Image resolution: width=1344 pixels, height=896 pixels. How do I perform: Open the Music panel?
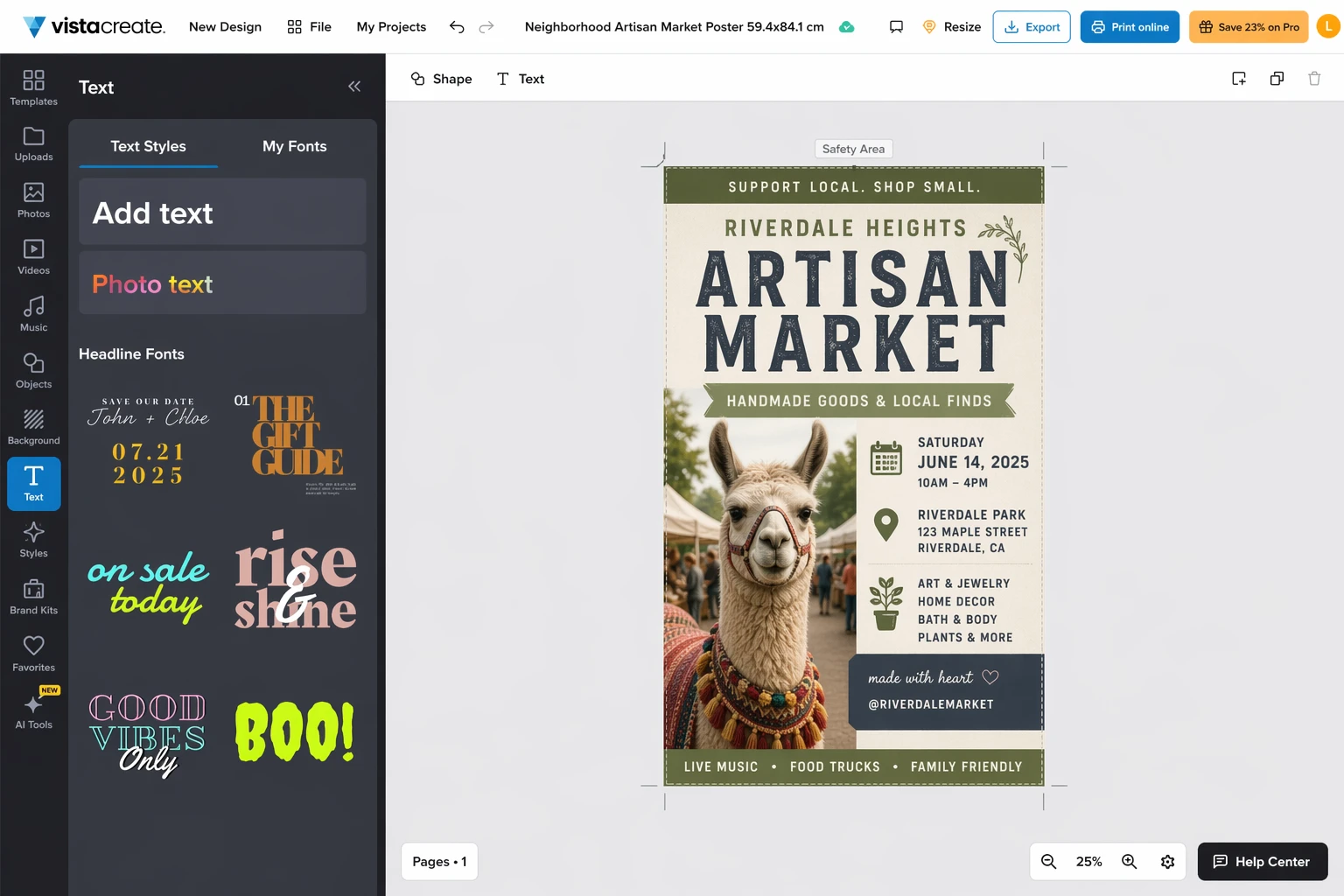33,314
